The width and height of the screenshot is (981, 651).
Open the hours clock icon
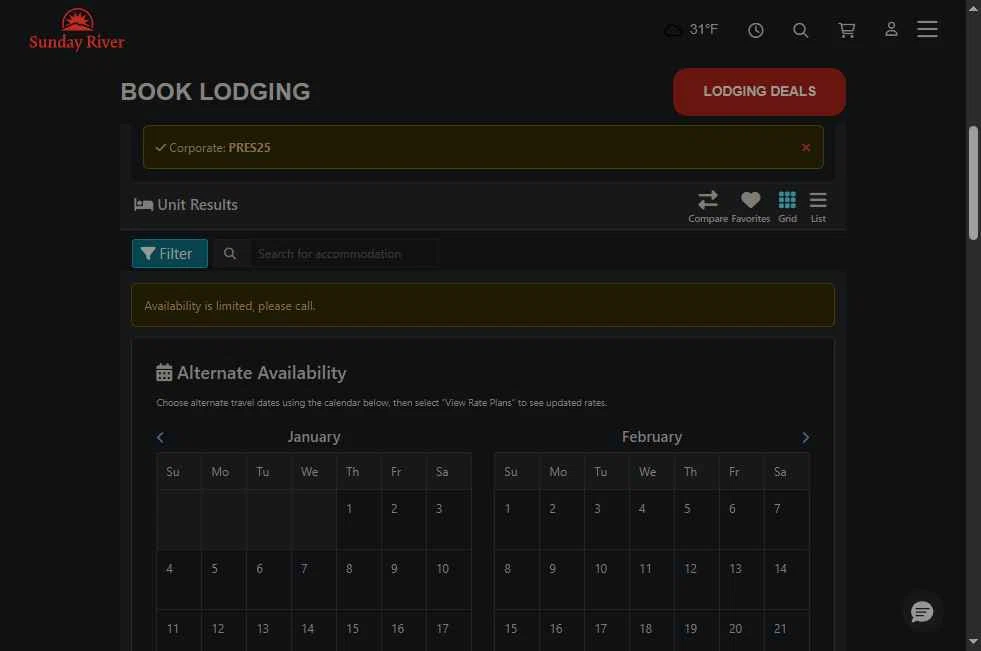click(756, 30)
